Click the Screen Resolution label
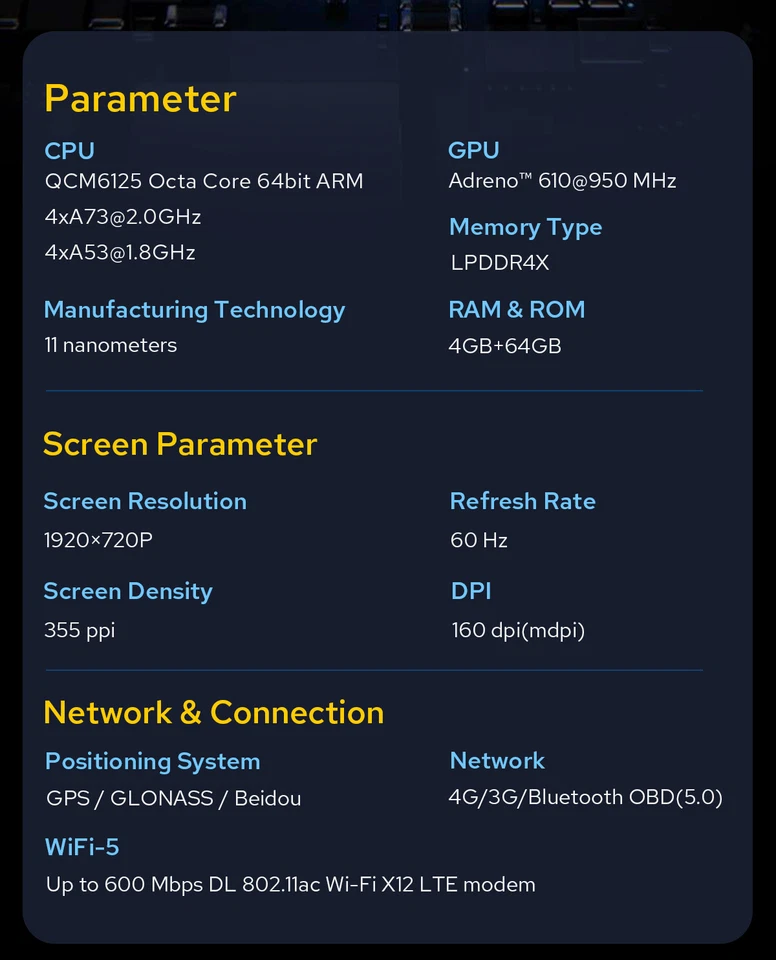 pos(145,501)
